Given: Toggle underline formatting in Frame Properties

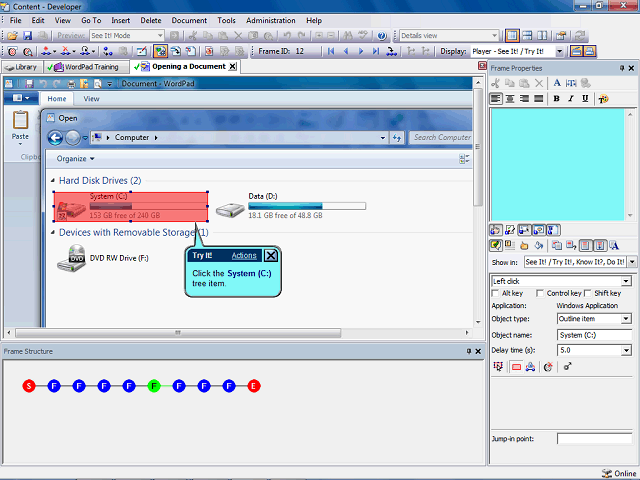Looking at the screenshot, I should click(585, 99).
